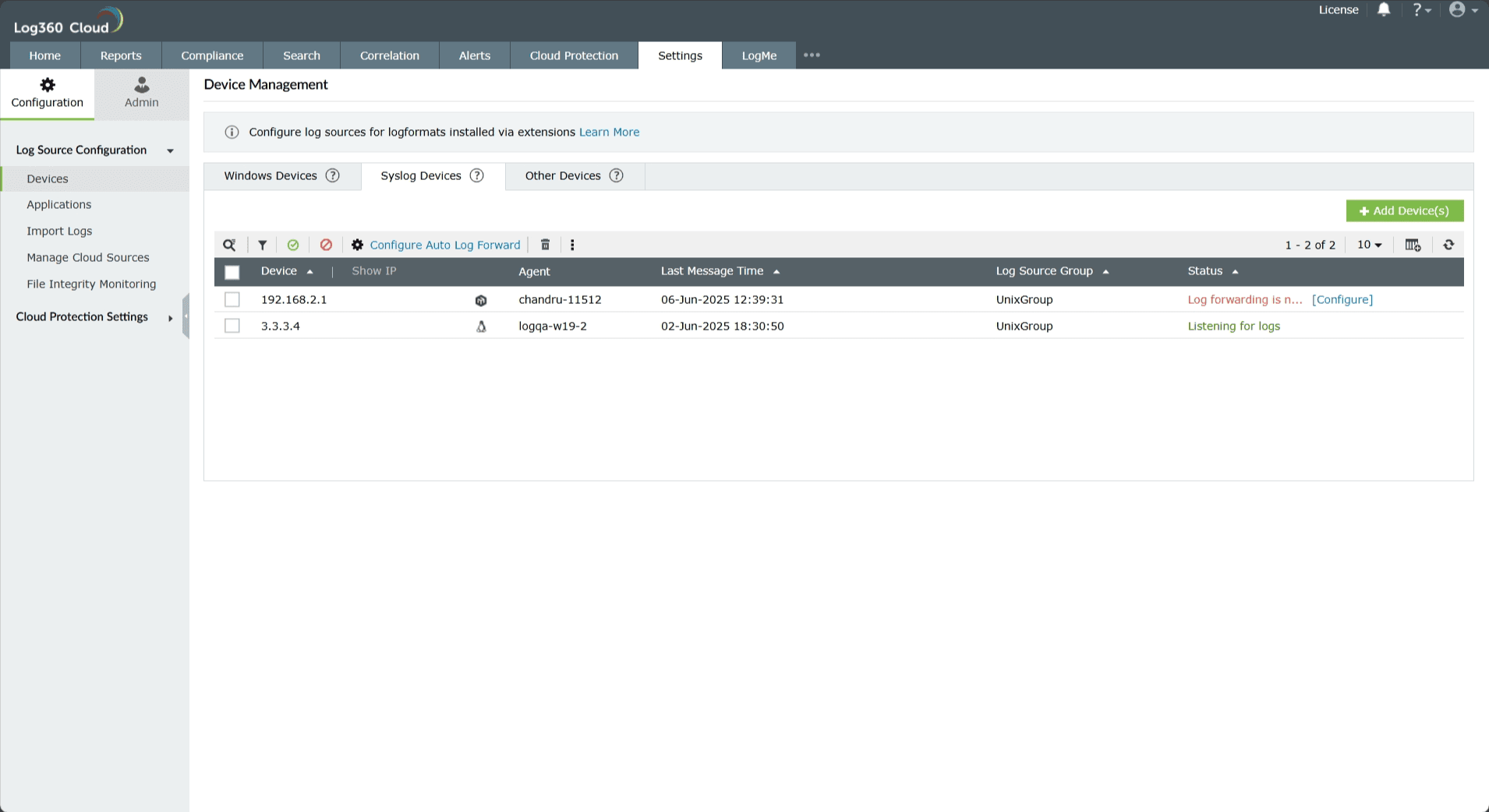Click agent name chandru-11512

click(x=561, y=299)
